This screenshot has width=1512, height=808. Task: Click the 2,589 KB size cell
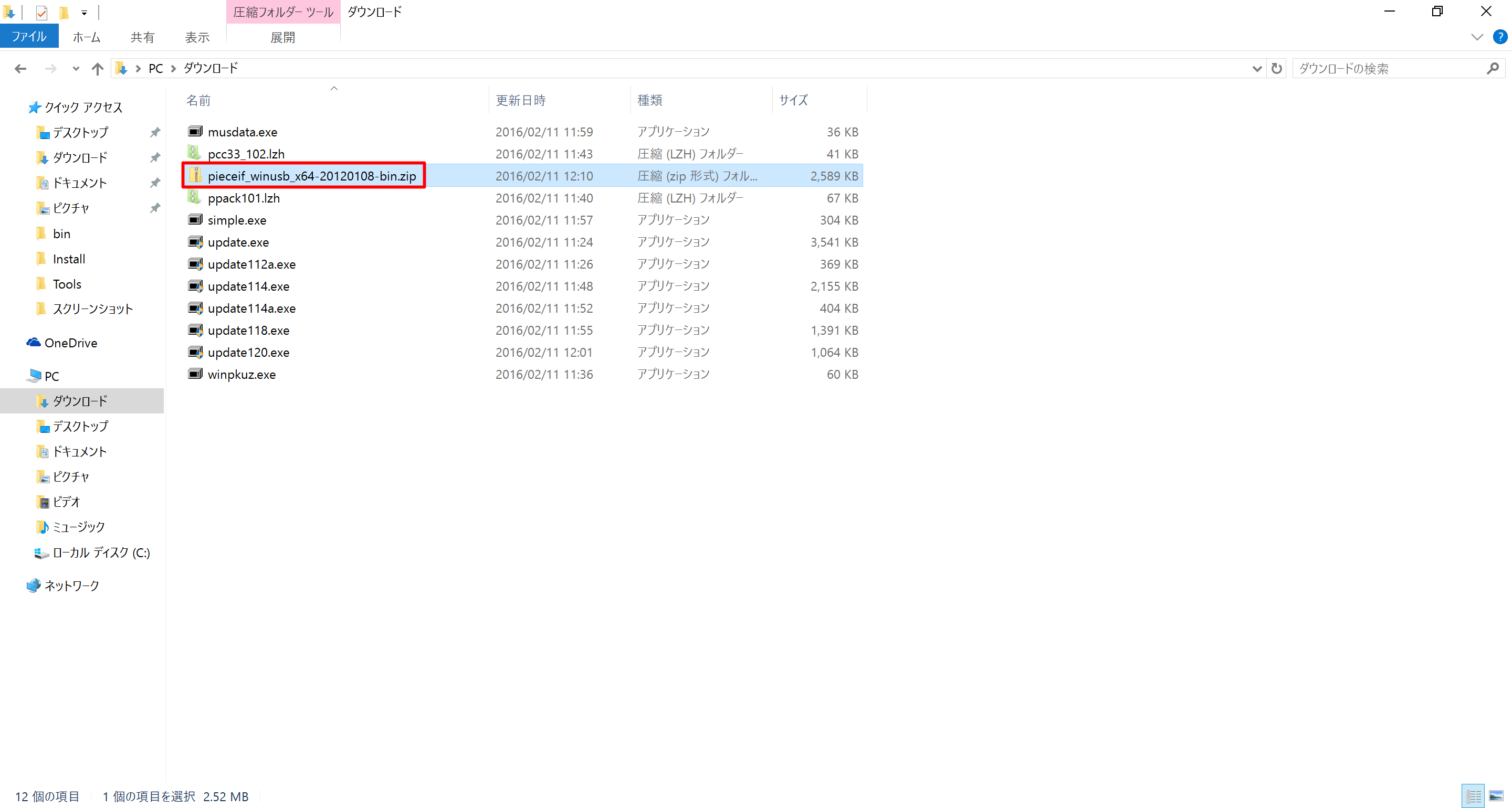(834, 176)
